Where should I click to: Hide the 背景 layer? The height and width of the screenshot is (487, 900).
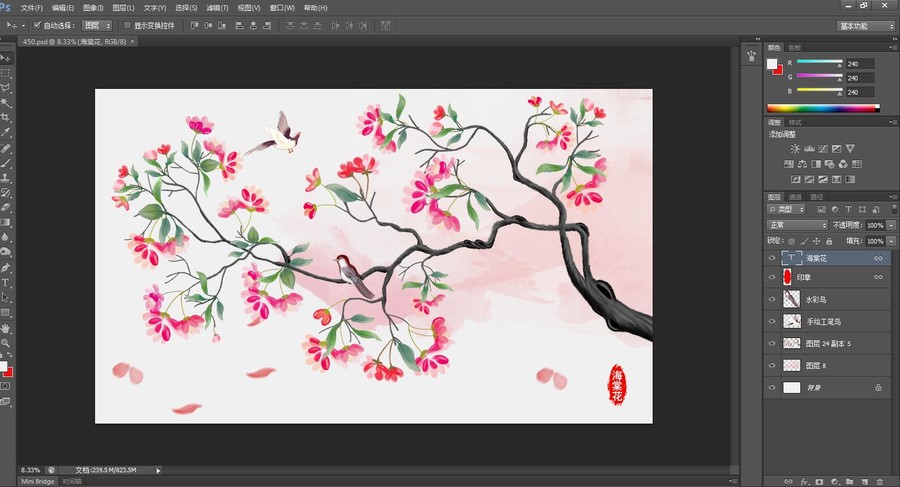point(772,388)
